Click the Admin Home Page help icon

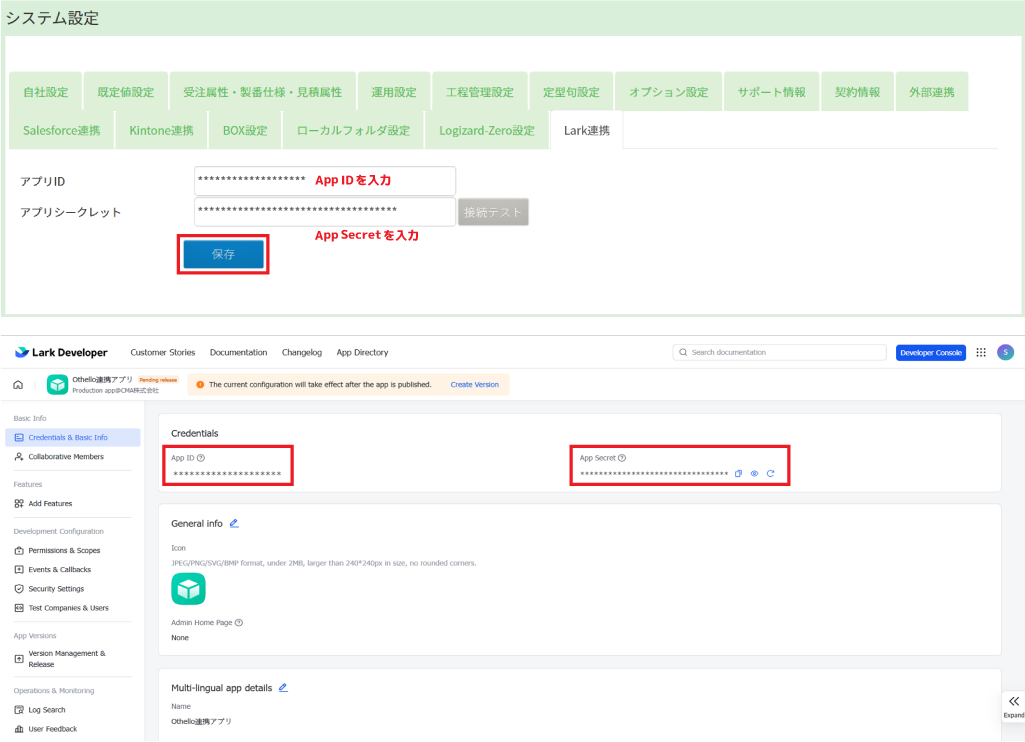coord(239,622)
